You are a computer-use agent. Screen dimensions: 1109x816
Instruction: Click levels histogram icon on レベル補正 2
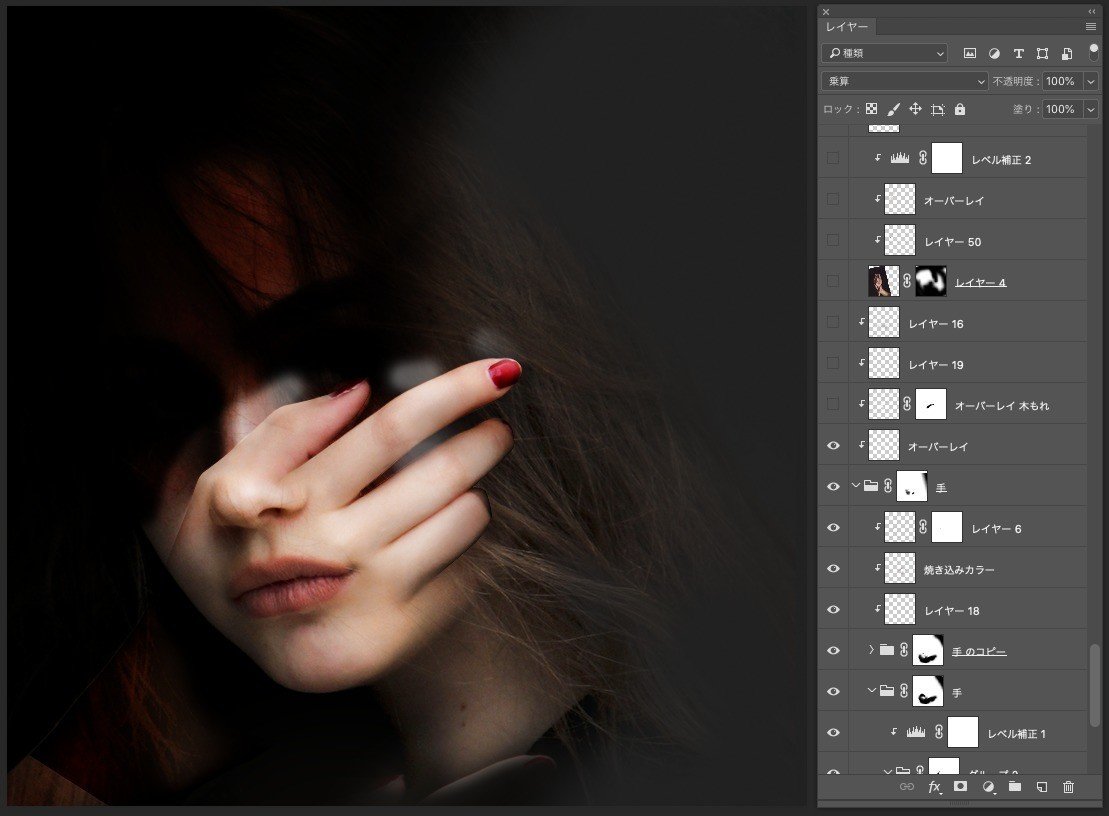[900, 158]
